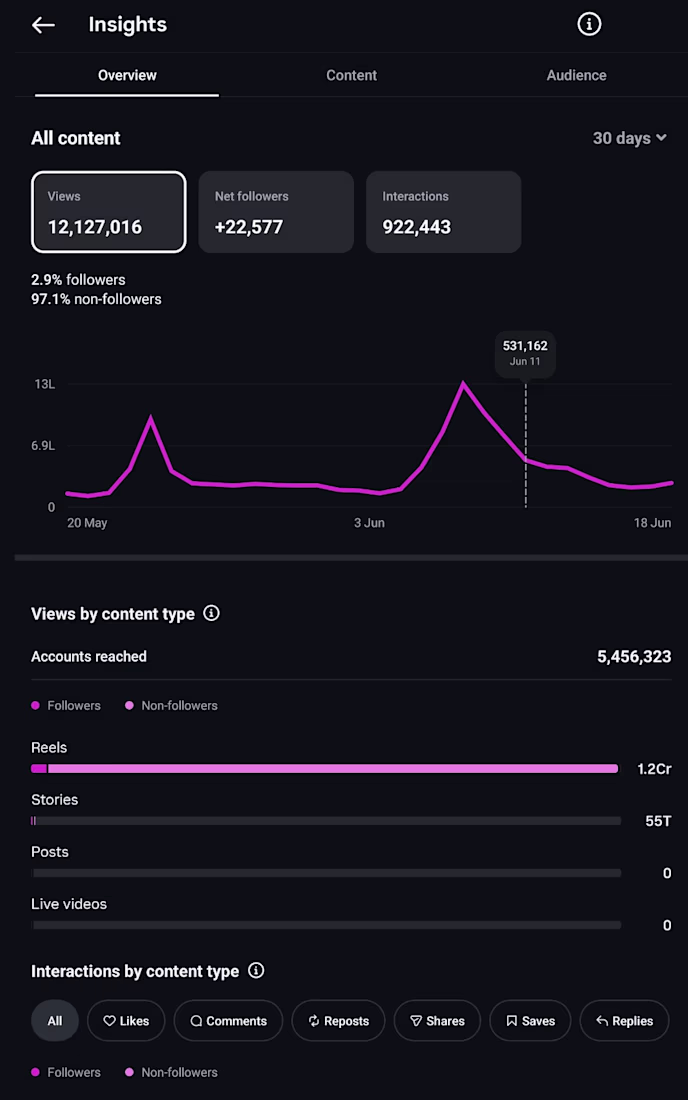The image size is (688, 1100).
Task: Filter interactions by Comments
Action: click(x=229, y=1021)
